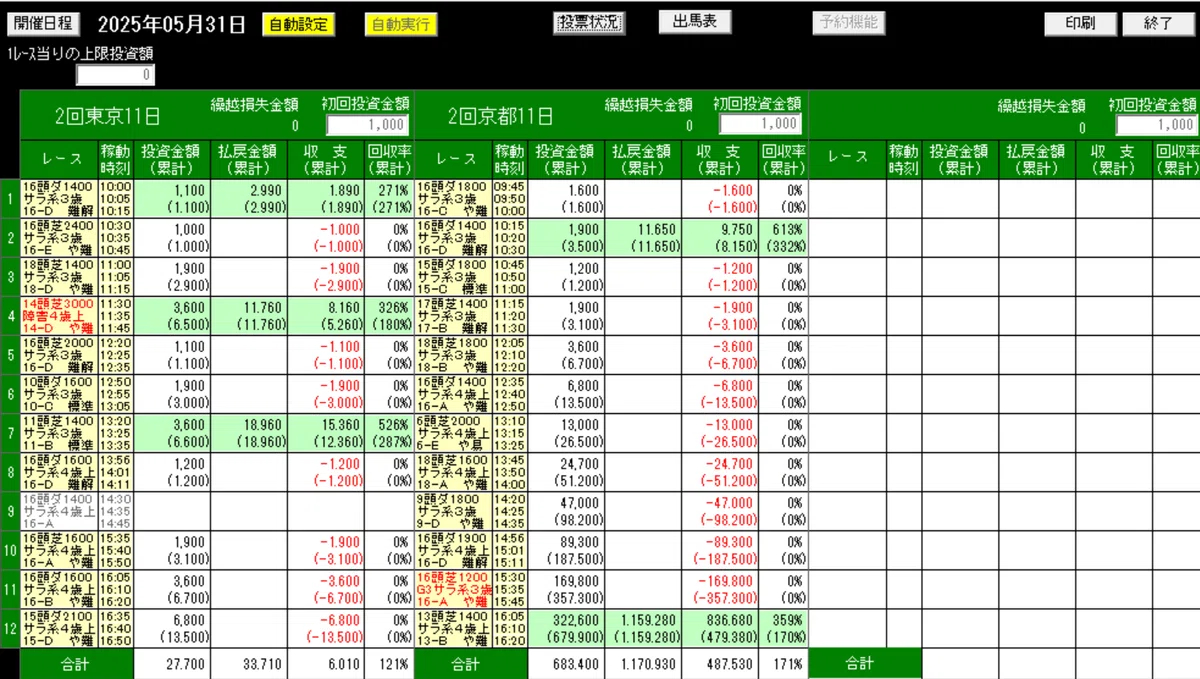Start the 自動実行 auto-run button

(x=401, y=24)
